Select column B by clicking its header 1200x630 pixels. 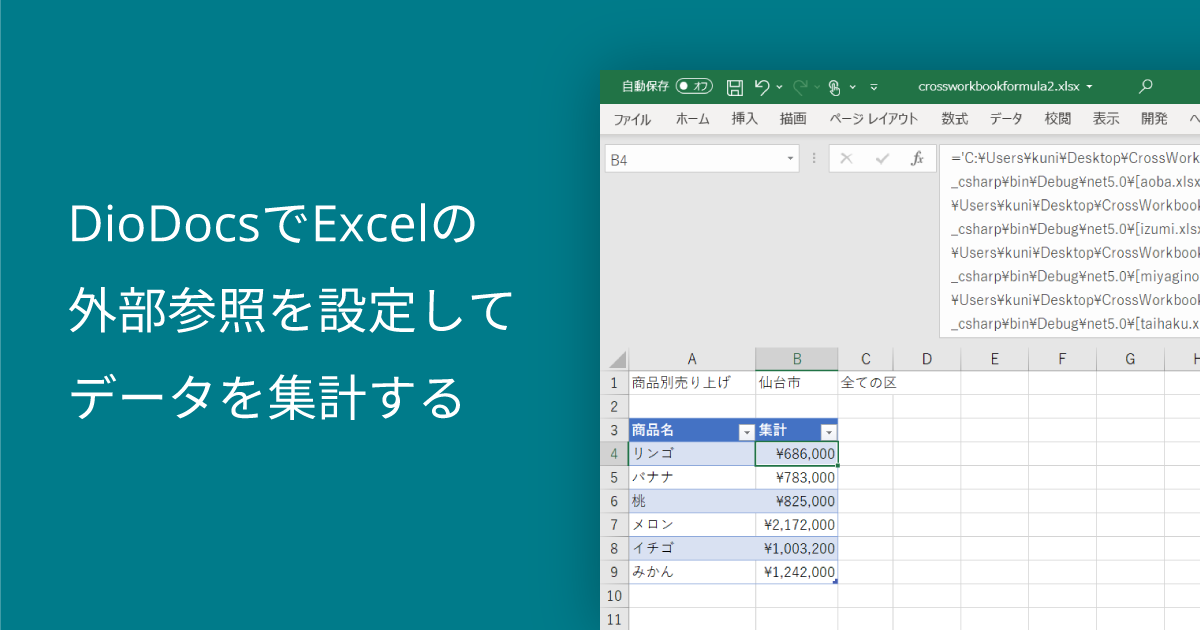pos(797,358)
